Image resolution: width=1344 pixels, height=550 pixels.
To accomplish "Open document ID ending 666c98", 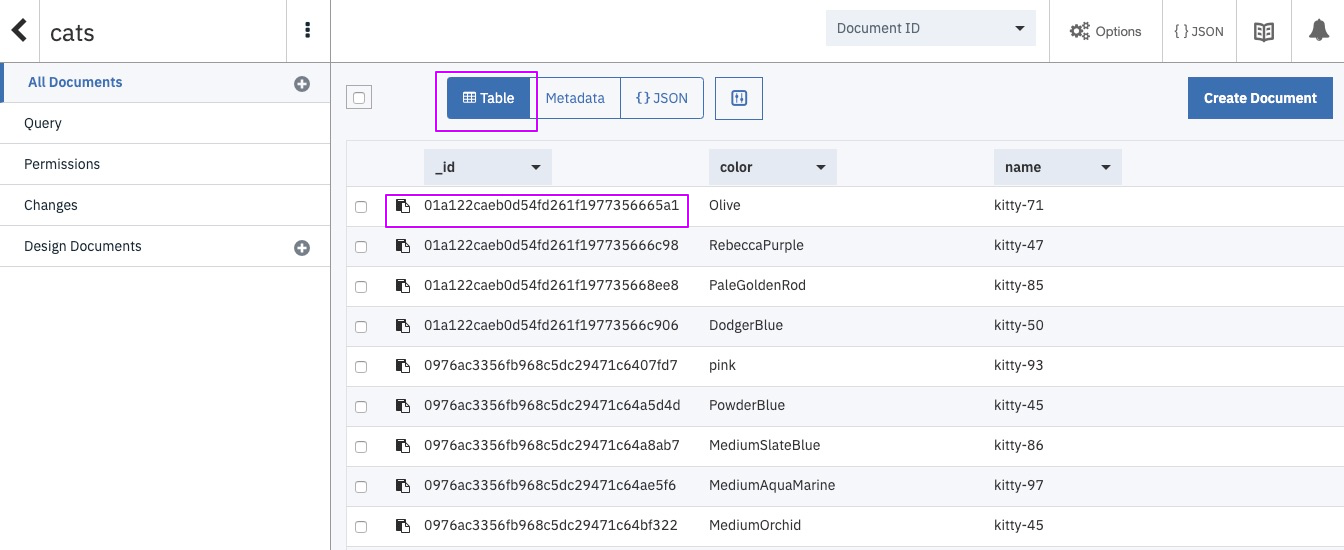I will tap(551, 245).
